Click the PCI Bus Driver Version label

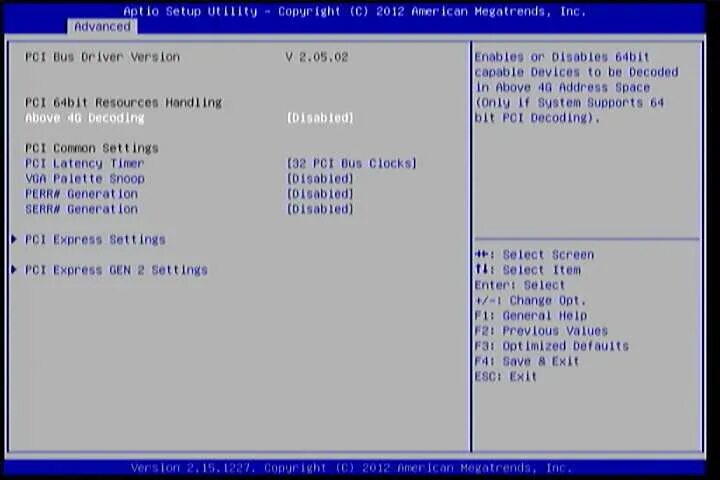pyautogui.click(x=102, y=57)
